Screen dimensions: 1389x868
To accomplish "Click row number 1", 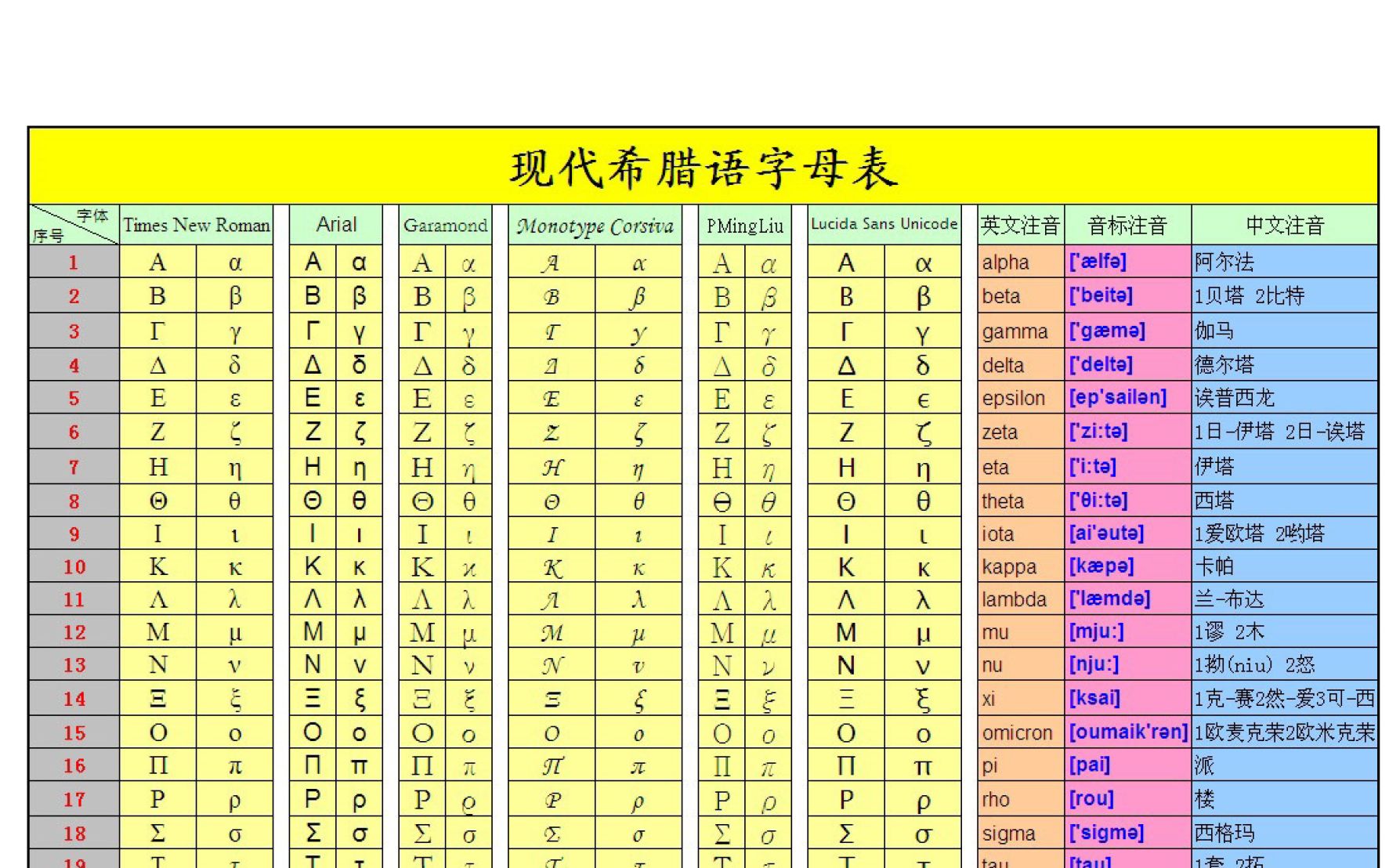I will (74, 262).
